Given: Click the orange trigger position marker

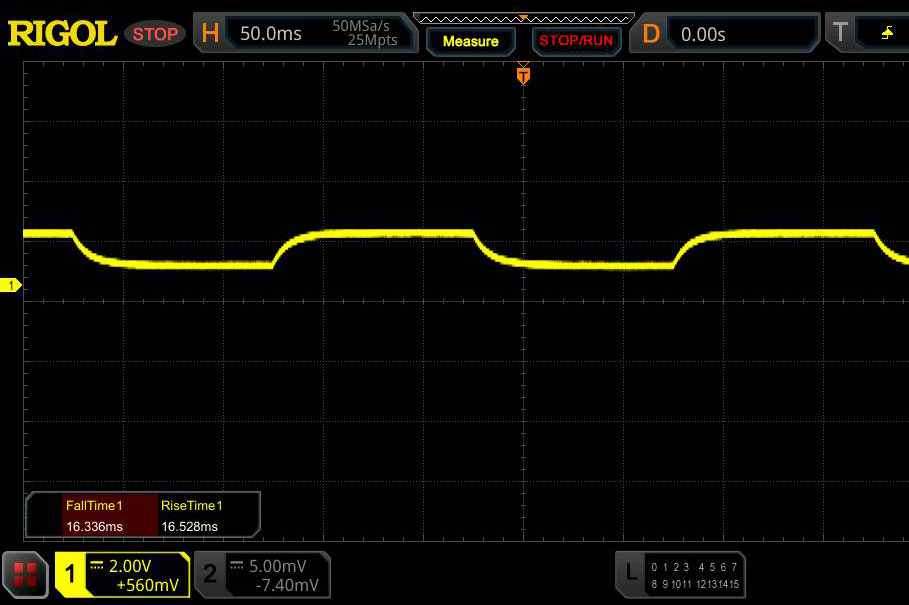Looking at the screenshot, I should tap(523, 75).
